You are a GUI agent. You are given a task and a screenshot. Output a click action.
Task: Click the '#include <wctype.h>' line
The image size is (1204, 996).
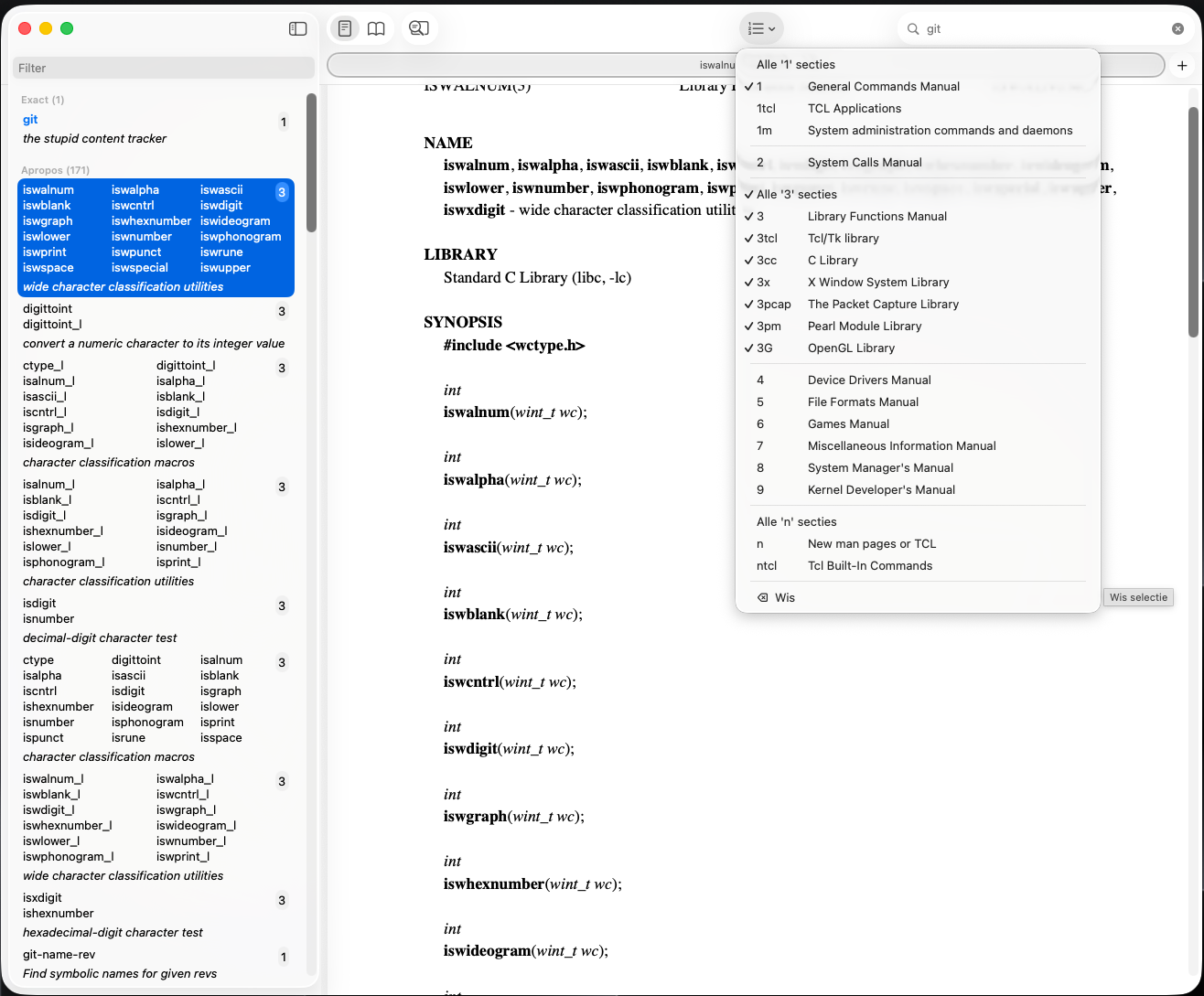tap(514, 345)
